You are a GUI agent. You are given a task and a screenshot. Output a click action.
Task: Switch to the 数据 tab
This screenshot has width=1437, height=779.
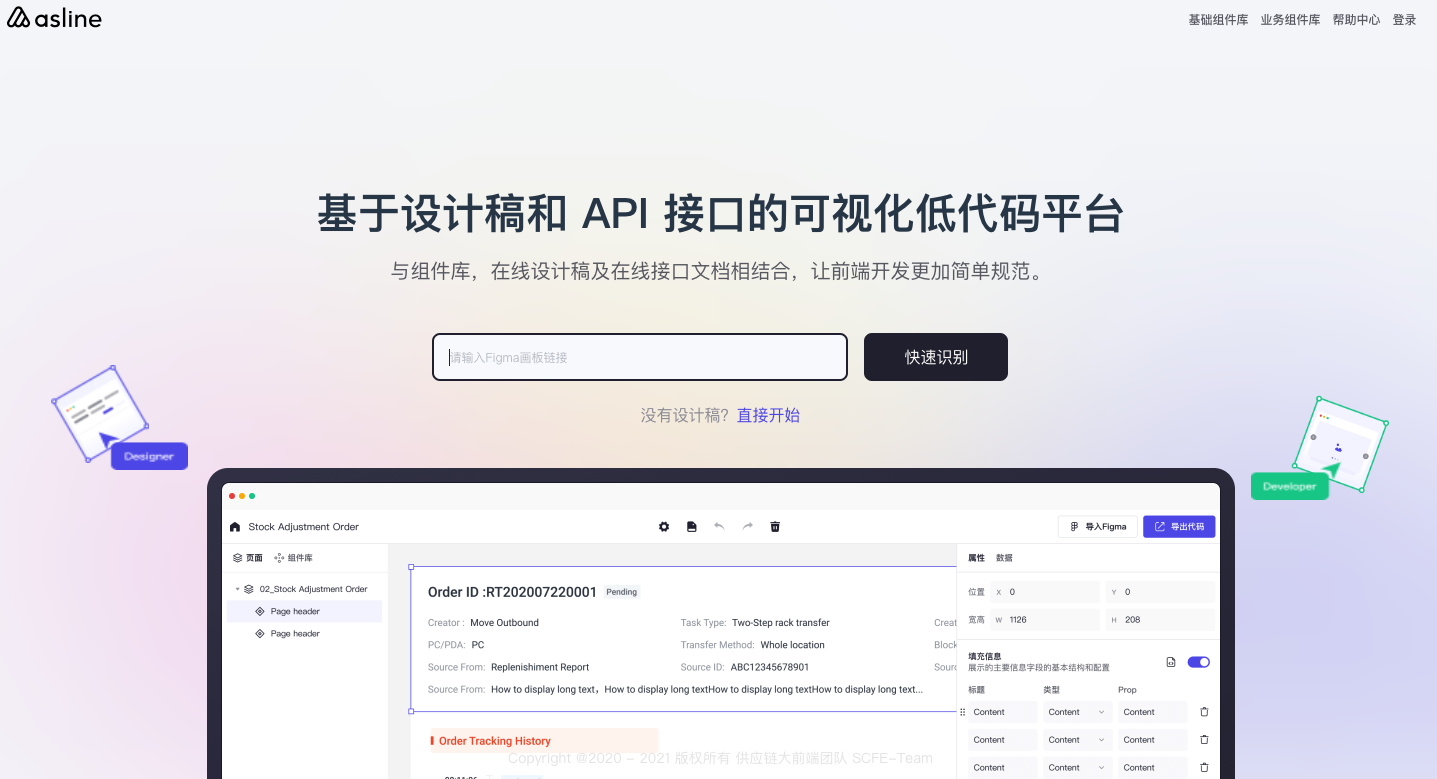pyautogui.click(x=1004, y=558)
